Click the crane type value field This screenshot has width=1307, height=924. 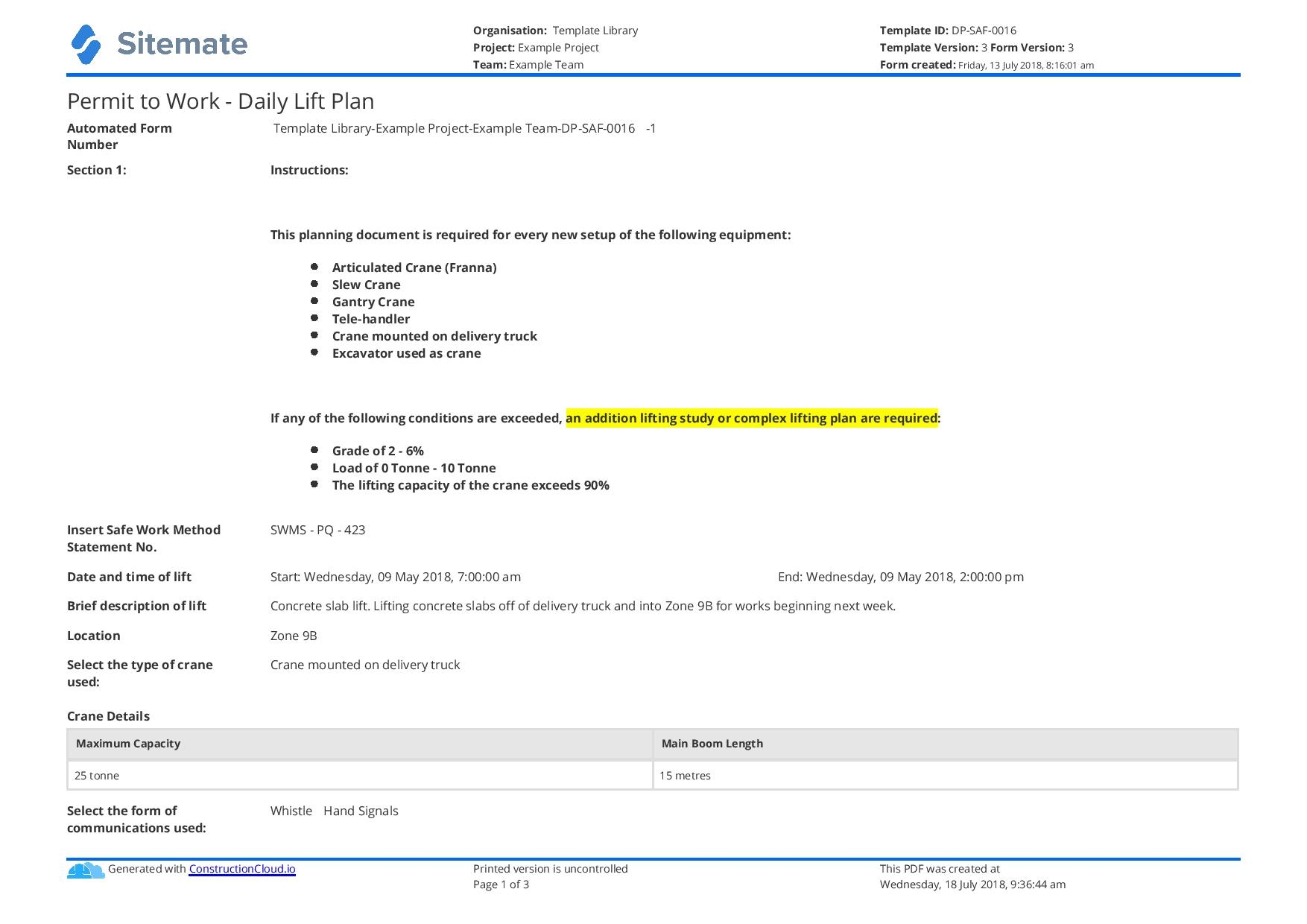tap(365, 665)
